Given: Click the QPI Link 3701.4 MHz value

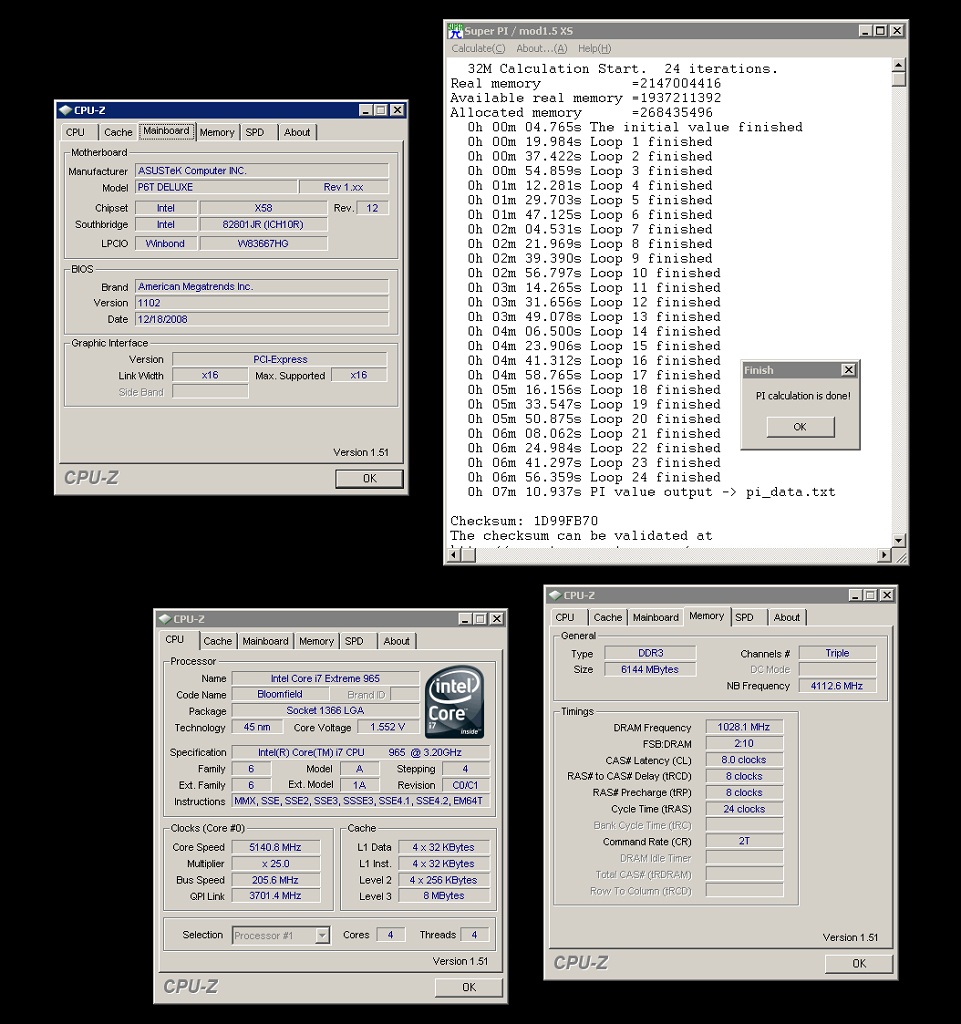Looking at the screenshot, I should pos(275,896).
